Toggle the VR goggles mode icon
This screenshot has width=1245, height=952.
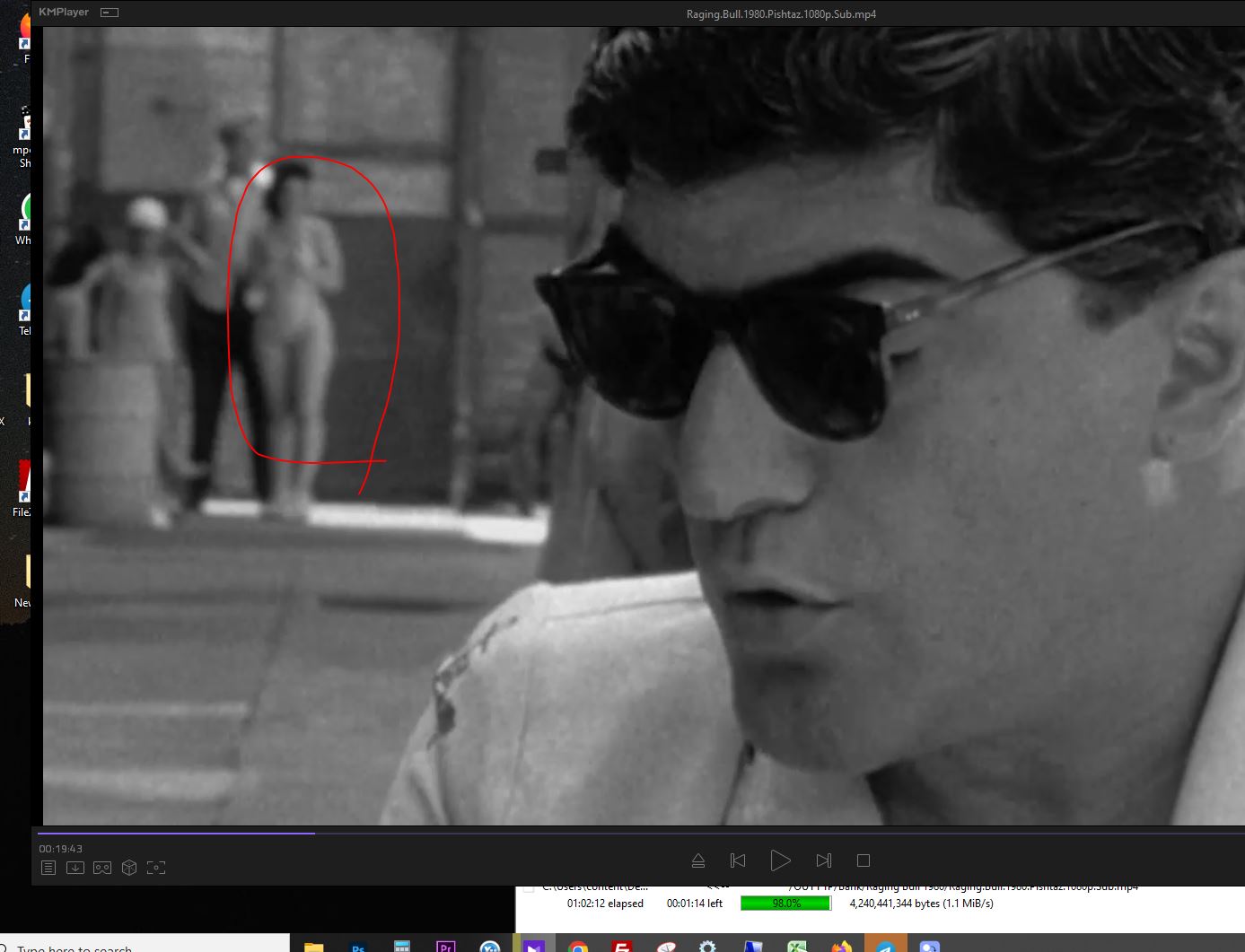(102, 868)
